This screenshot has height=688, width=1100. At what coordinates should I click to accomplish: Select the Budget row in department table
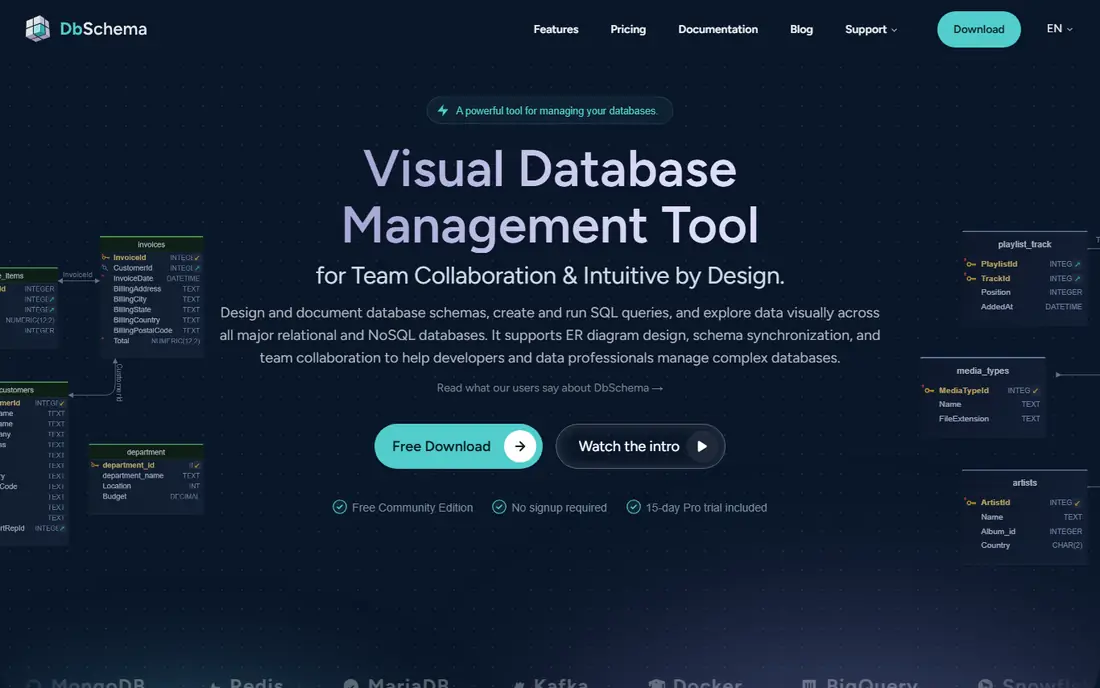[146, 497]
